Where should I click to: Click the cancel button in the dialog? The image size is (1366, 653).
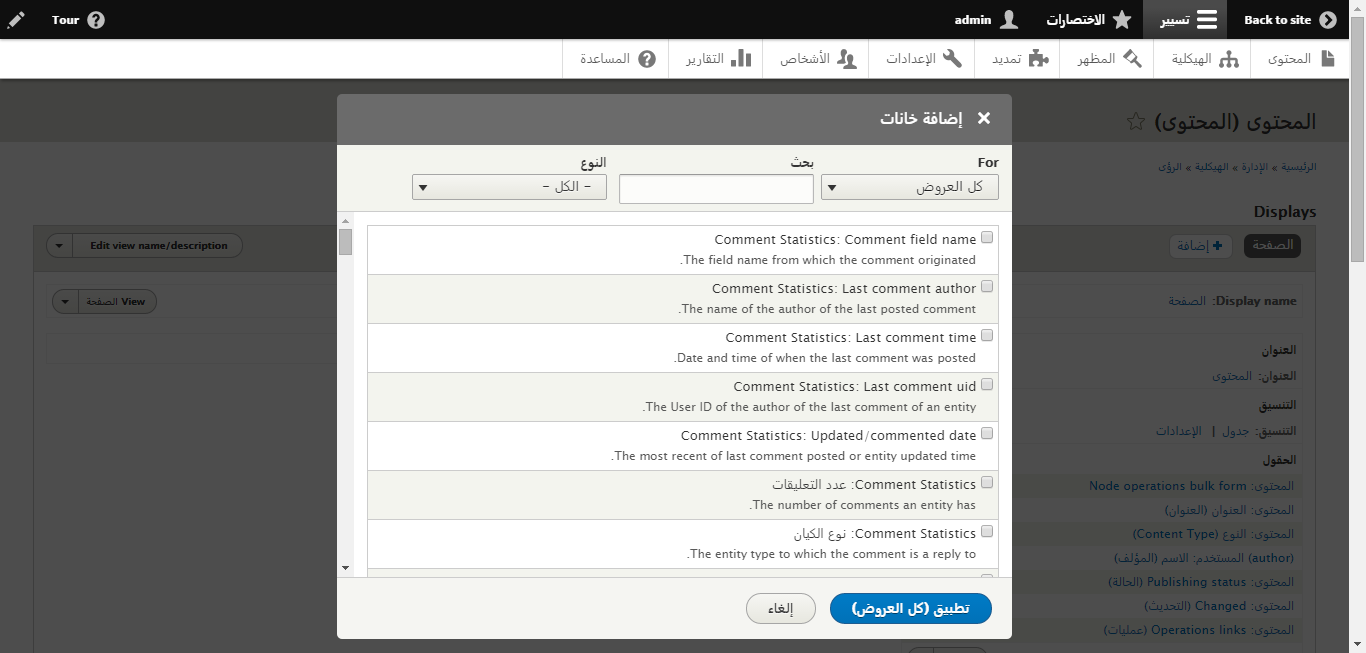[x=780, y=608]
